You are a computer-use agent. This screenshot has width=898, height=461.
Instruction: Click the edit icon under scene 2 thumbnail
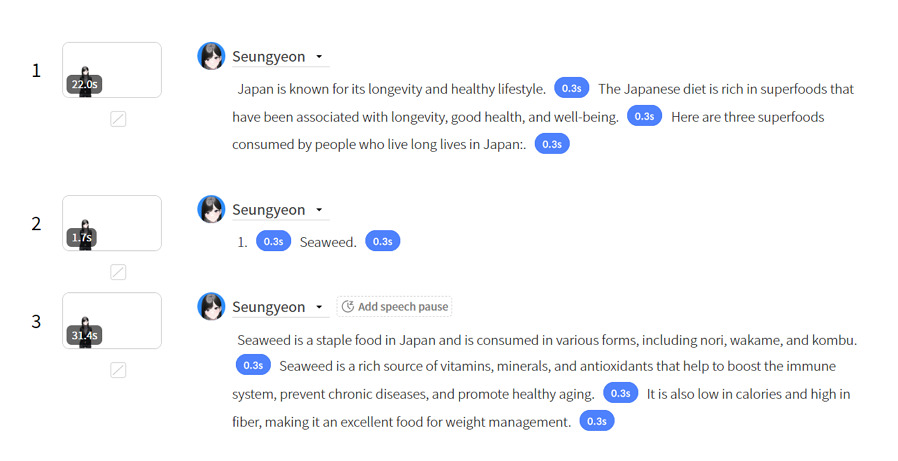pyautogui.click(x=118, y=272)
